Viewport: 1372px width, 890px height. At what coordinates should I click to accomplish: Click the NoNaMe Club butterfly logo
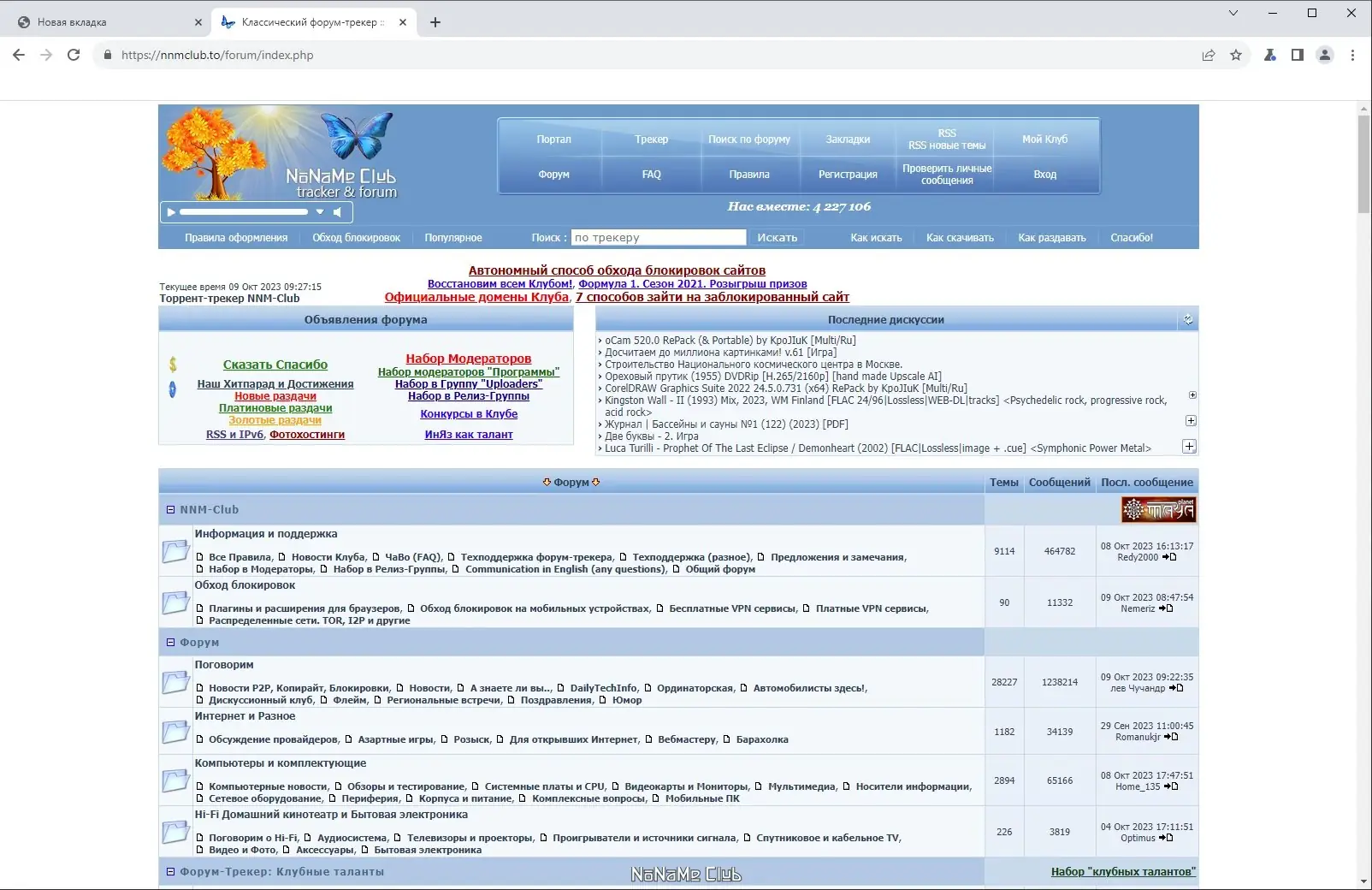[357, 135]
